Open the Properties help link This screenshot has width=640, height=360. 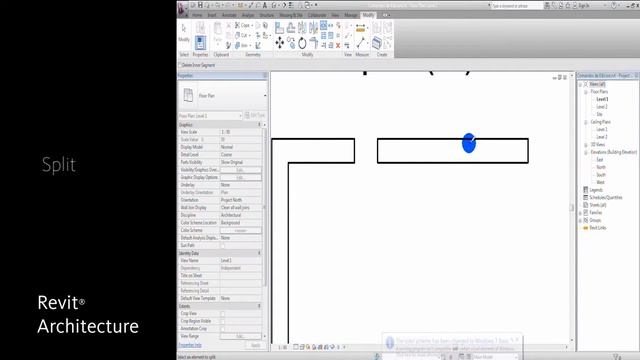click(190, 345)
